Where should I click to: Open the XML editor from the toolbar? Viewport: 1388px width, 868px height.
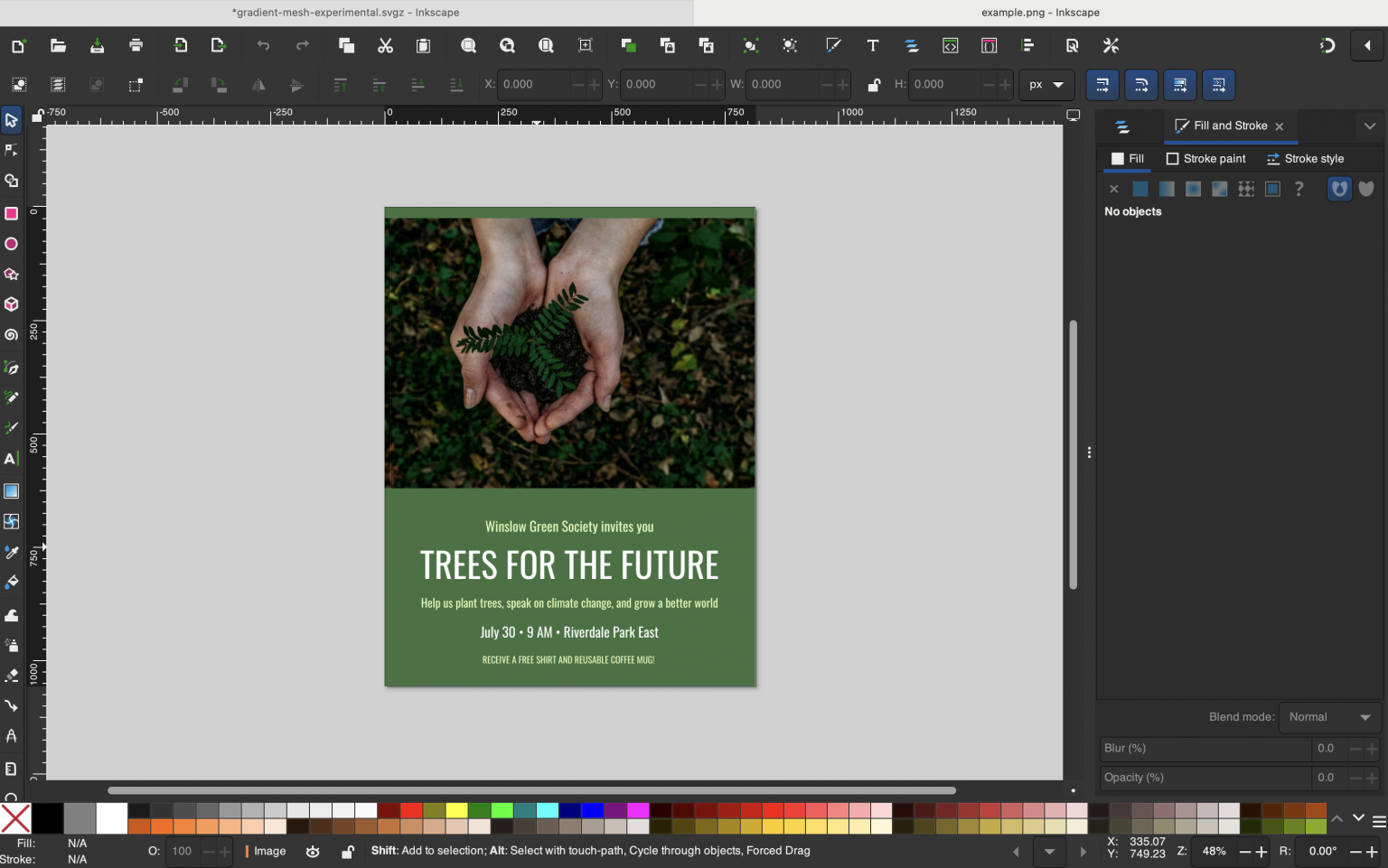pos(950,45)
